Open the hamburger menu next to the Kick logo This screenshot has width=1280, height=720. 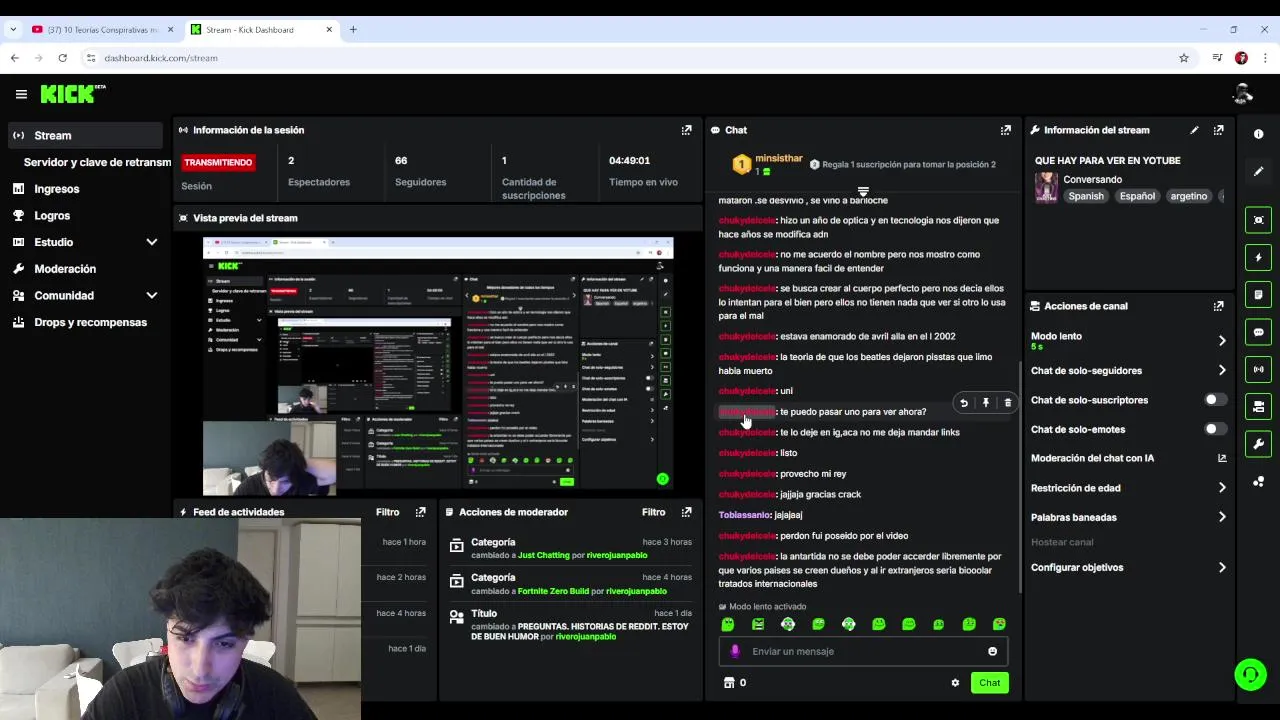21,94
